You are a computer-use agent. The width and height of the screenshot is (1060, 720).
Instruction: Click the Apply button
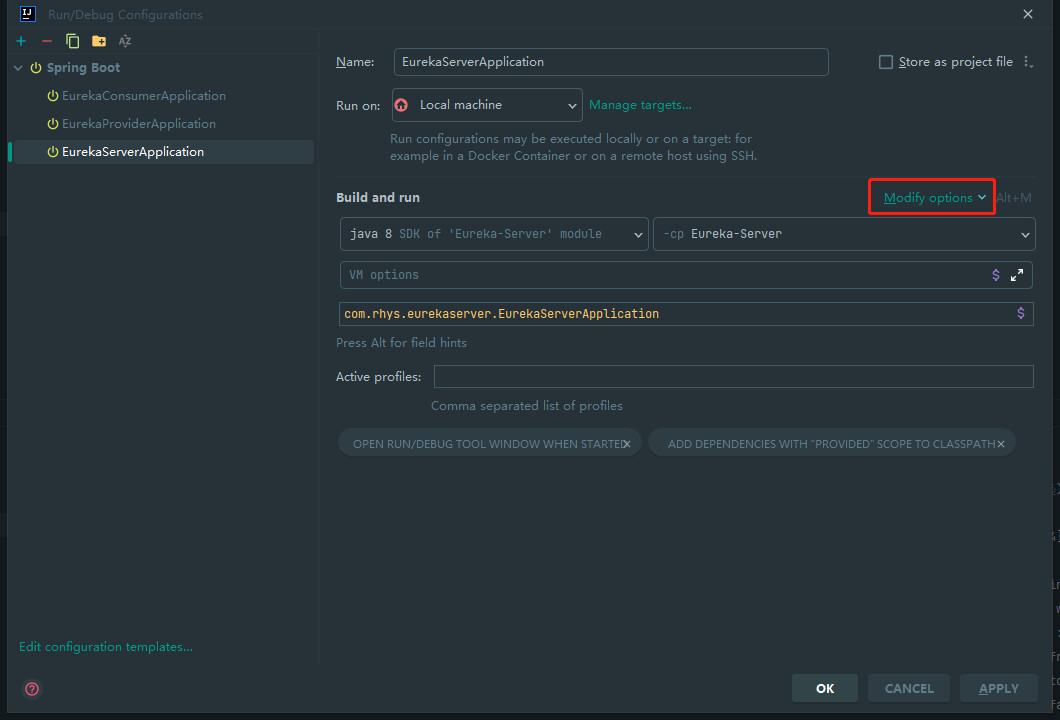tap(998, 688)
